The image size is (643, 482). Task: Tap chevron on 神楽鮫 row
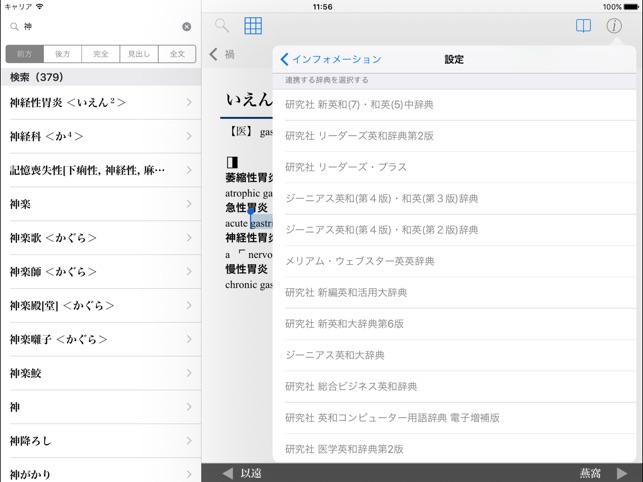189,373
